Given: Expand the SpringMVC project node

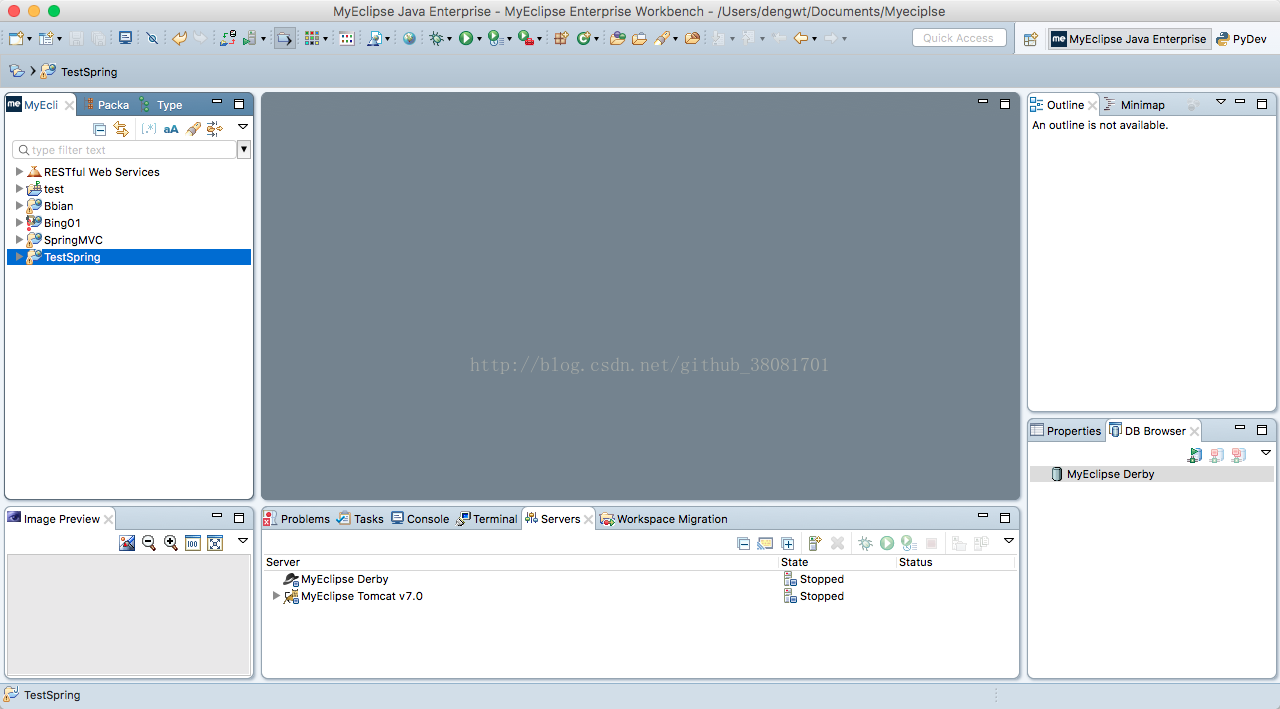Looking at the screenshot, I should pos(19,240).
